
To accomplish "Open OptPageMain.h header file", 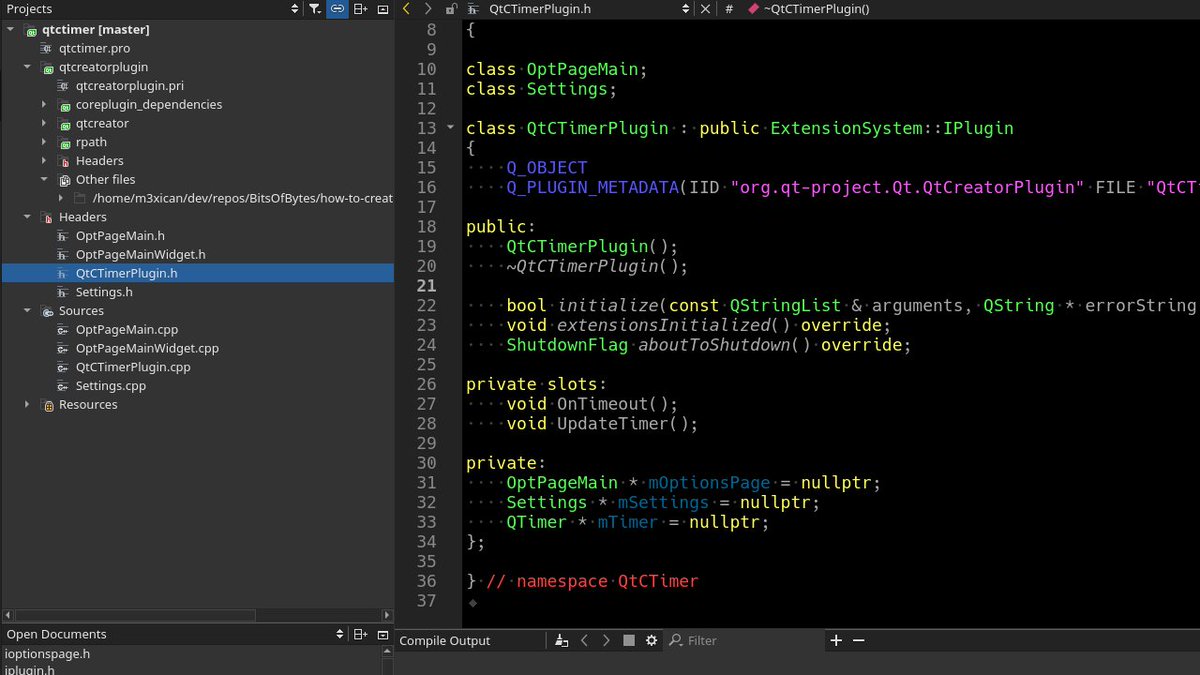I will (120, 236).
